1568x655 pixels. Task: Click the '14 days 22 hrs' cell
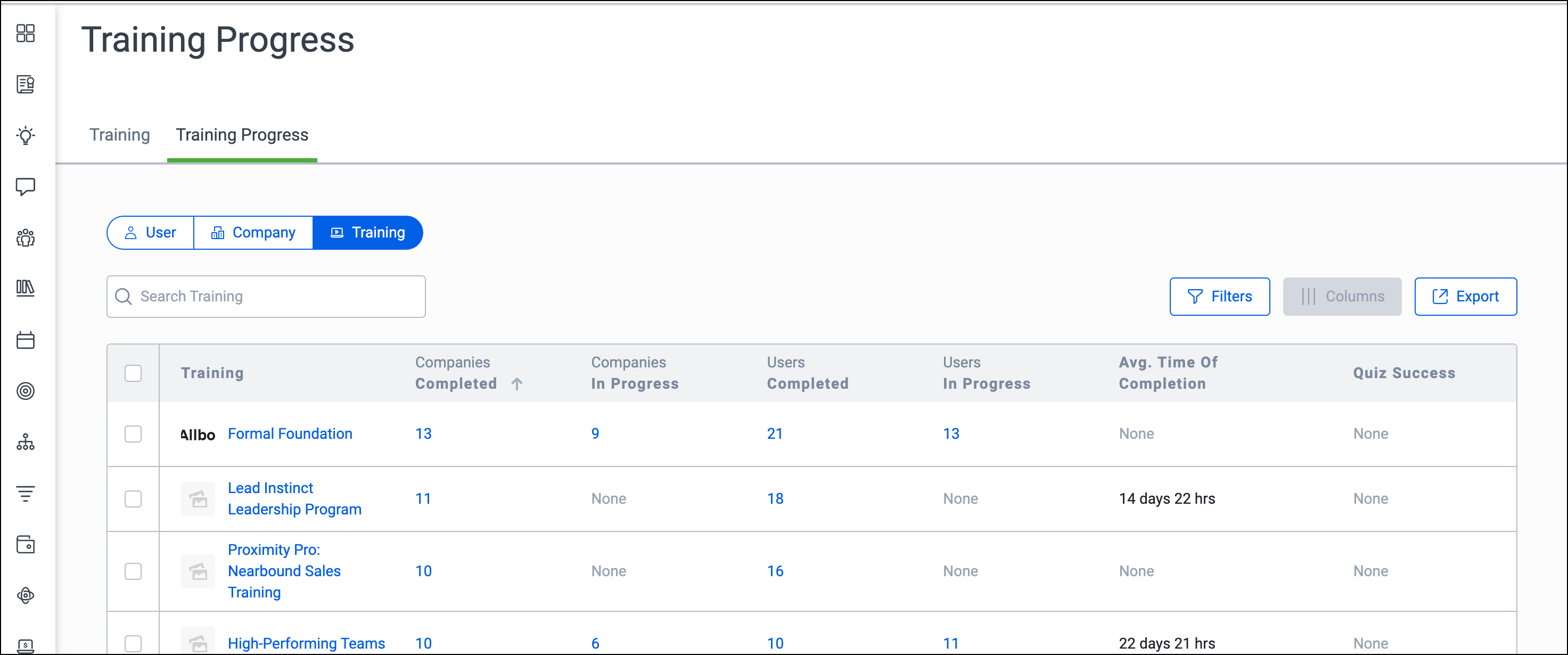tap(1167, 499)
